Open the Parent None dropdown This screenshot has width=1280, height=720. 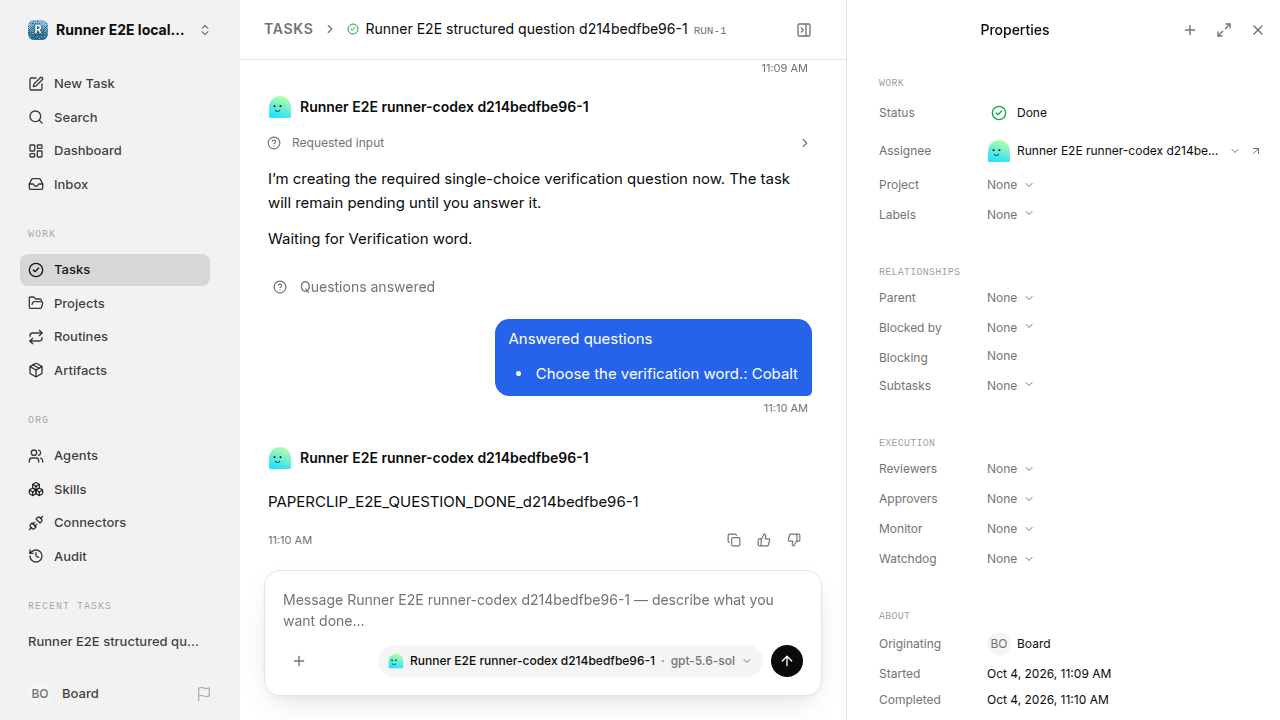pos(1010,298)
